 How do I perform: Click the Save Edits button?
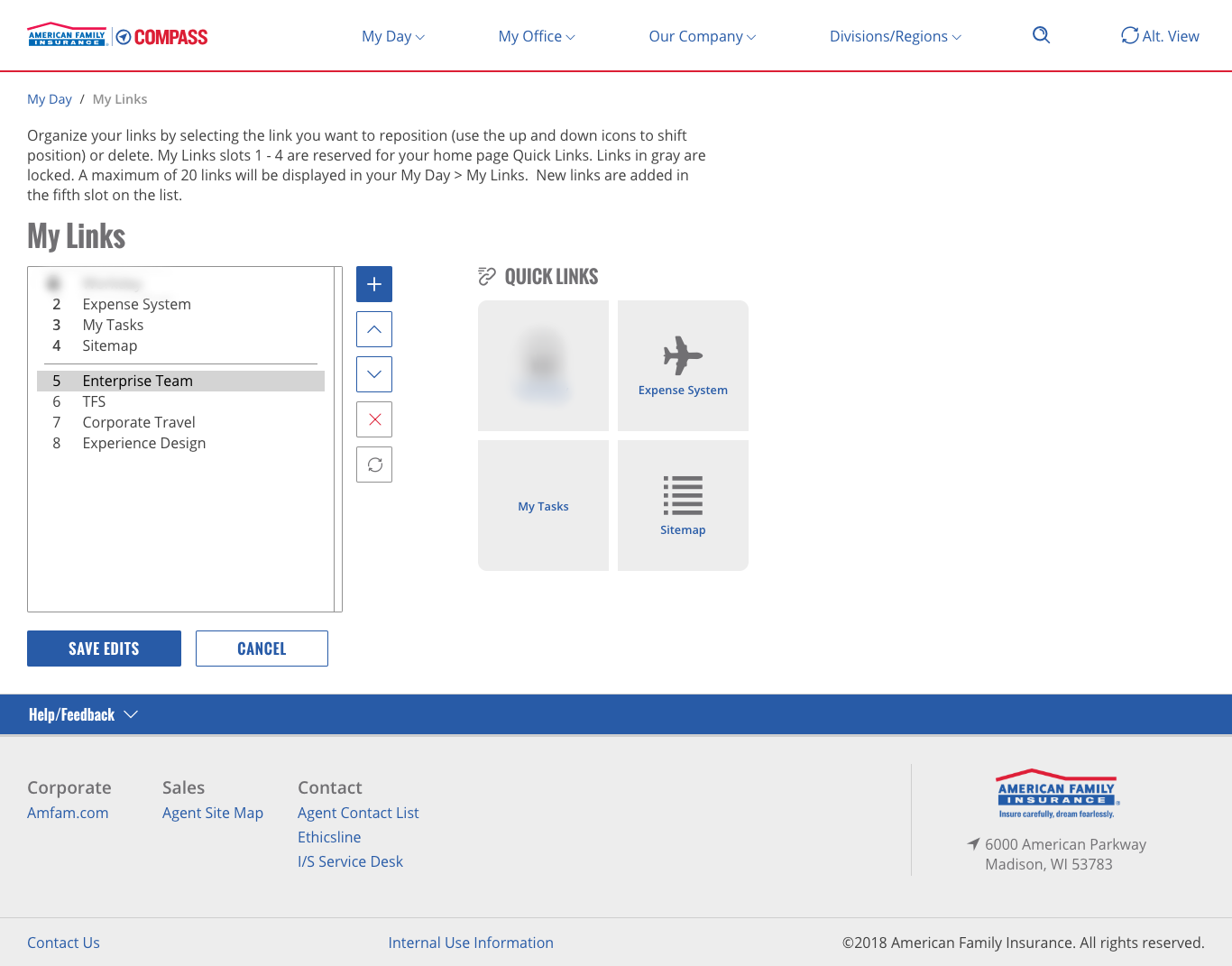coord(104,649)
